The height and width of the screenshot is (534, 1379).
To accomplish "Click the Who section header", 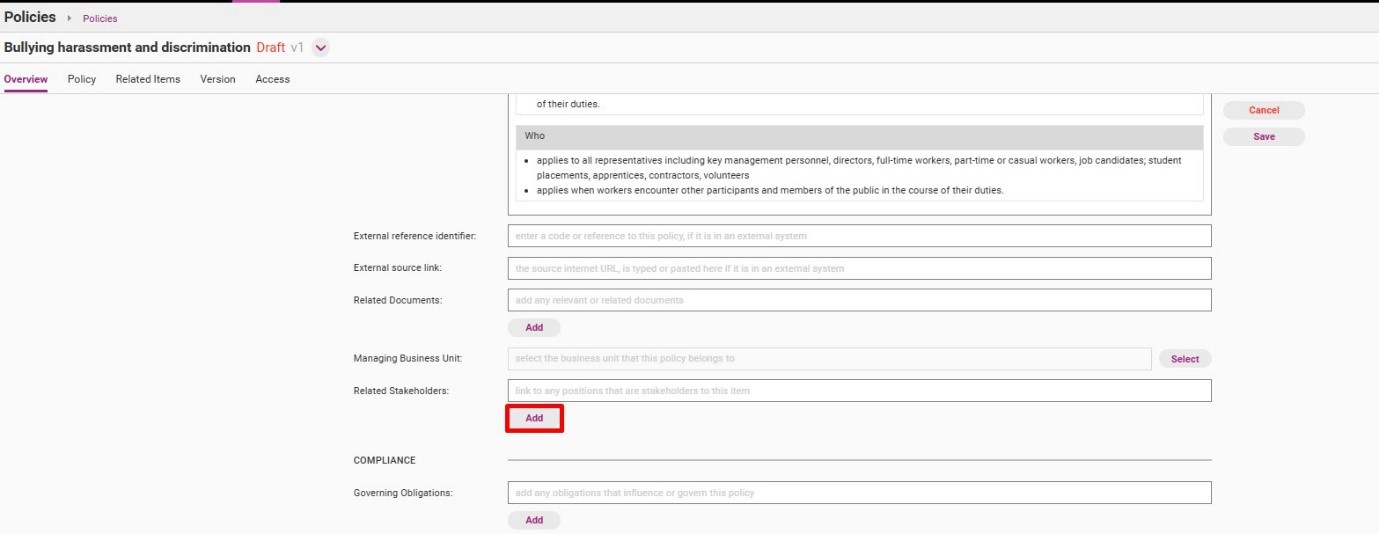I will pos(860,136).
